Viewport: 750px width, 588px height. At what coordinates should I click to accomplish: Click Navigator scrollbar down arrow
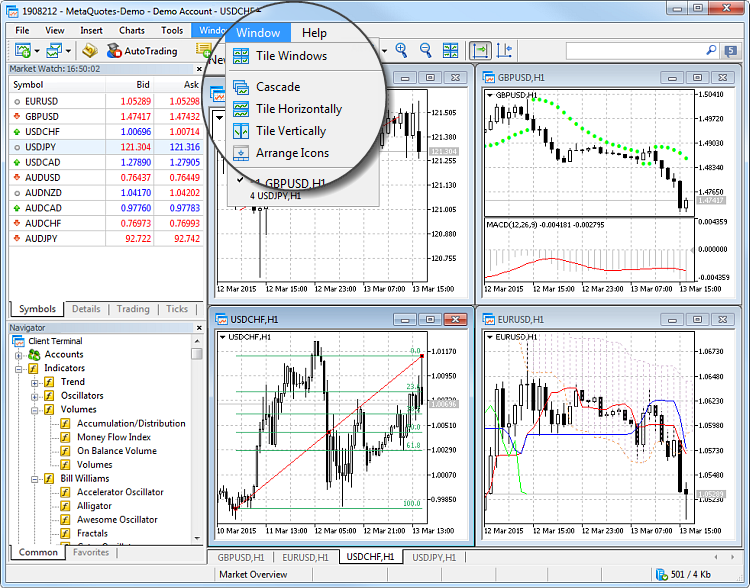coord(197,539)
